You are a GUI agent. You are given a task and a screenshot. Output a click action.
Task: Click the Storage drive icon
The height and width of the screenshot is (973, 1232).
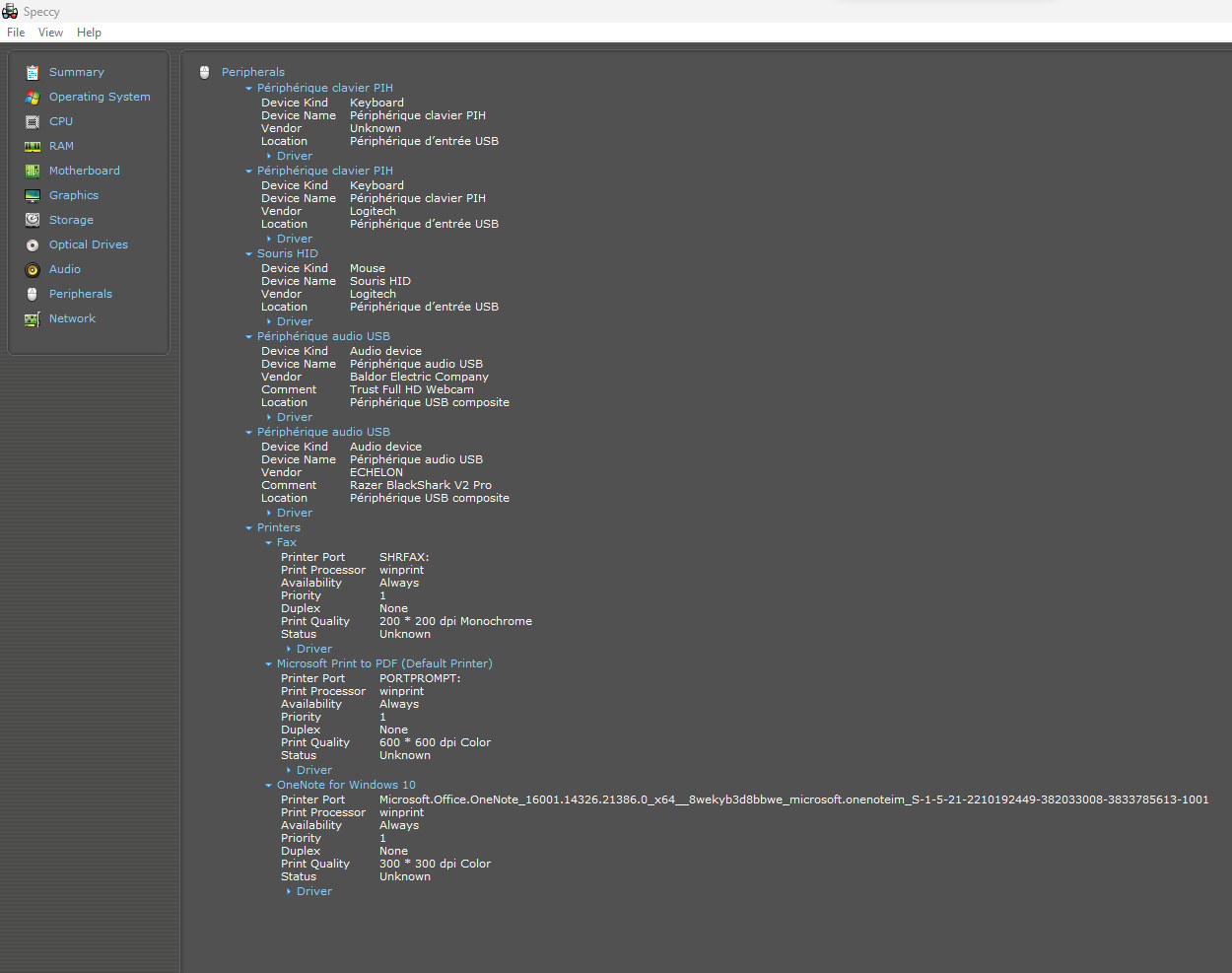(33, 220)
